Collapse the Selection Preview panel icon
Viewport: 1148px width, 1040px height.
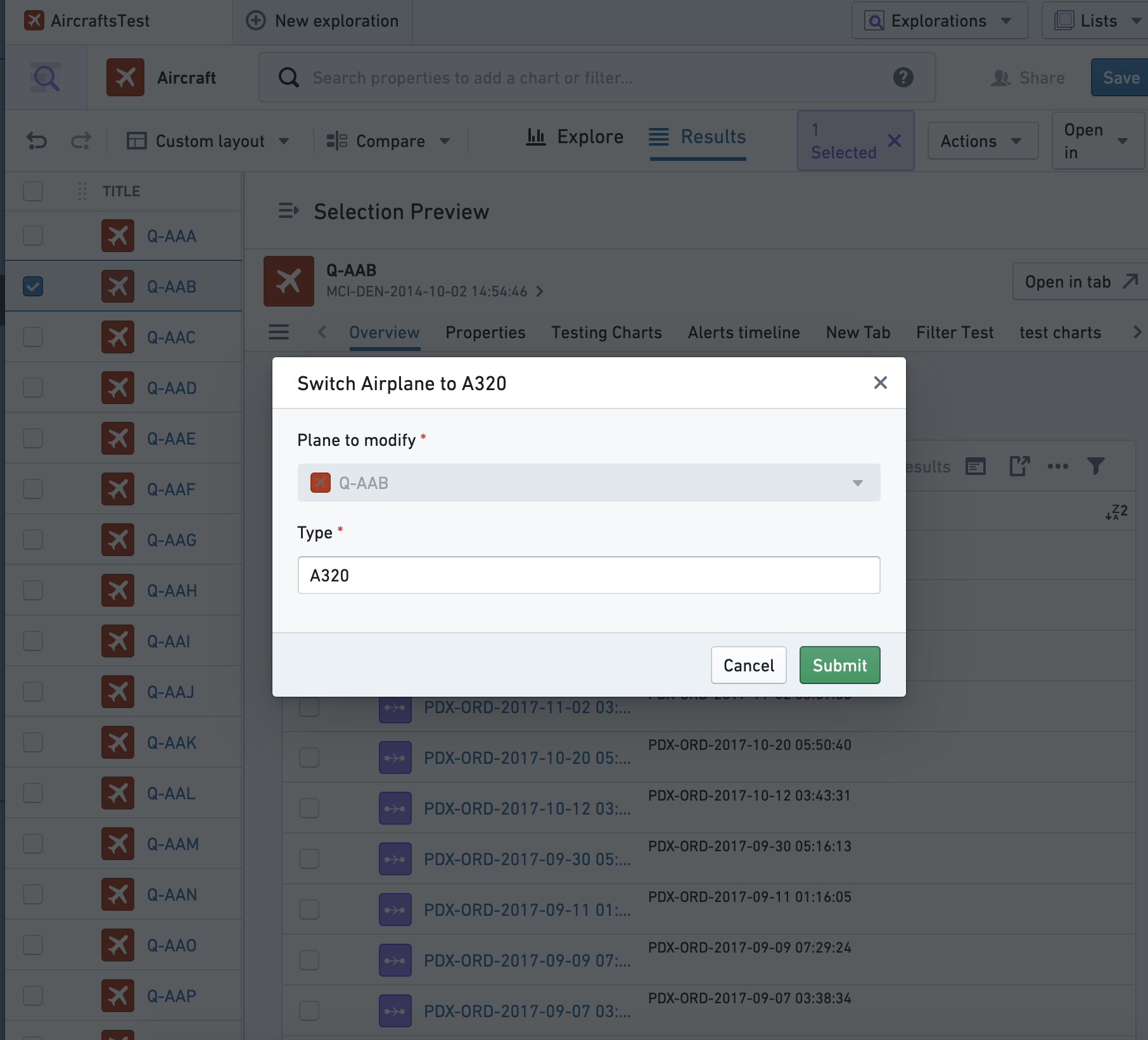click(x=288, y=211)
